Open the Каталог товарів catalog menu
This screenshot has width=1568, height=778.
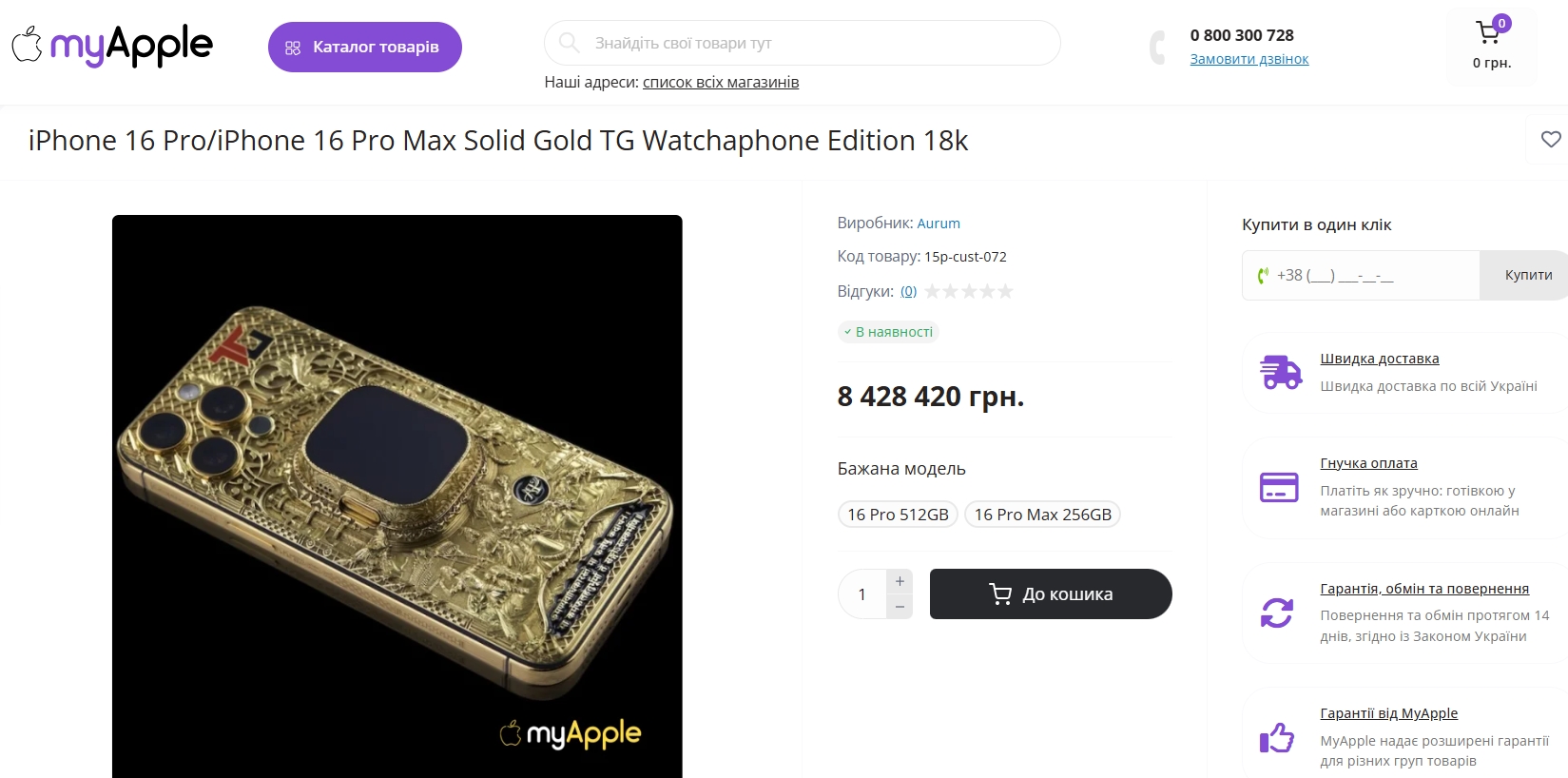[365, 47]
